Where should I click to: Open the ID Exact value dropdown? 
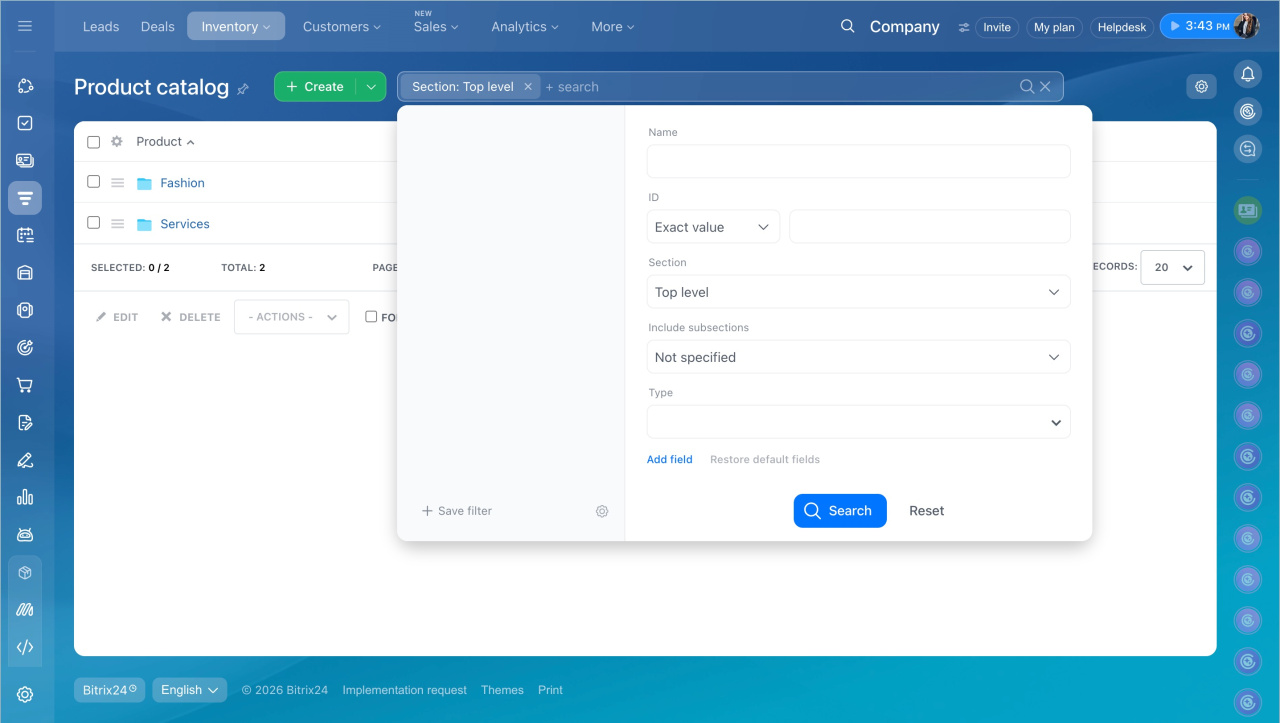pyautogui.click(x=712, y=227)
